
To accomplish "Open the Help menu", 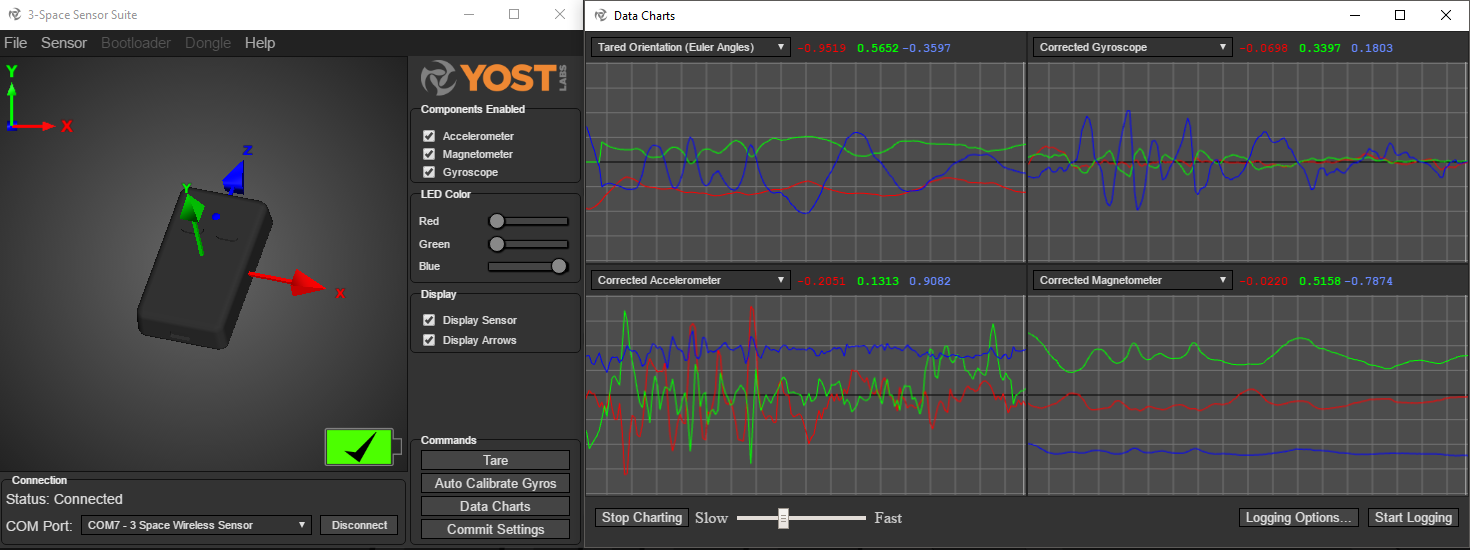I will tap(260, 43).
